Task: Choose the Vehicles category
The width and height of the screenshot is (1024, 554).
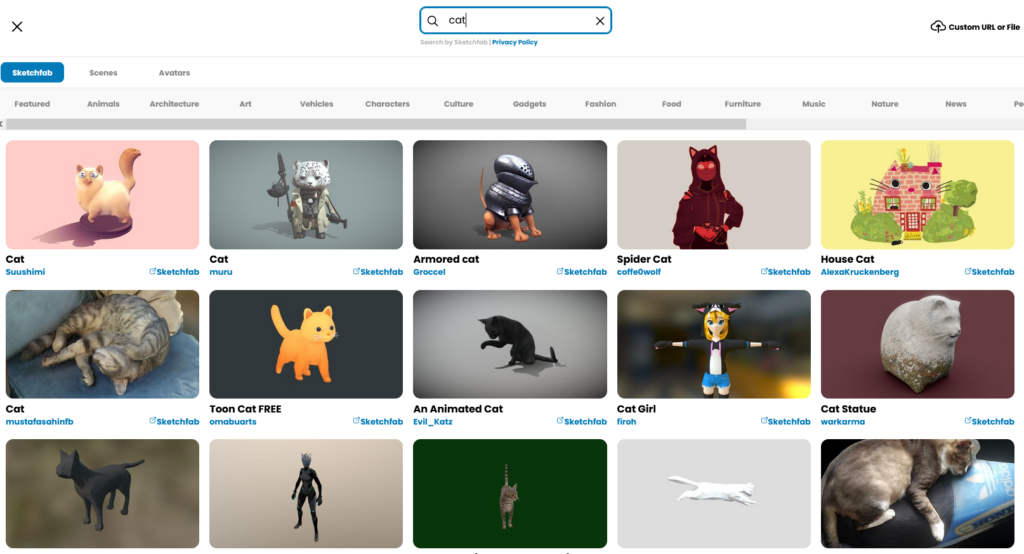Action: coord(317,104)
